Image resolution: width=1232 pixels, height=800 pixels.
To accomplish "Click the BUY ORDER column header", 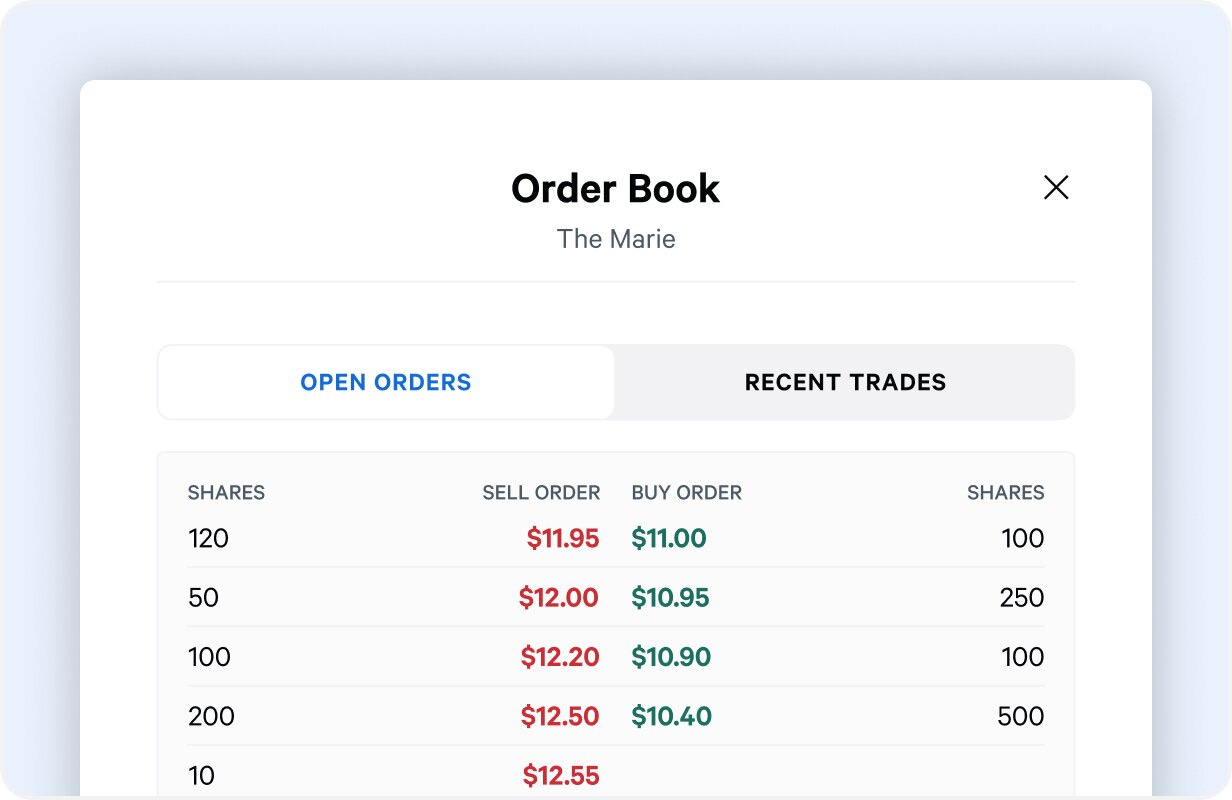I will tap(687, 492).
